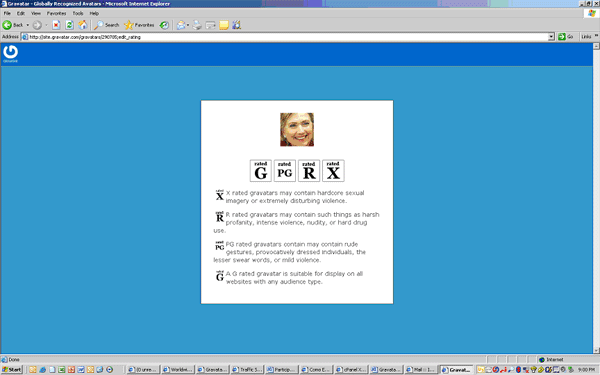Expand the Links toolbar chevron
This screenshot has width=600, height=375.
(x=596, y=36)
